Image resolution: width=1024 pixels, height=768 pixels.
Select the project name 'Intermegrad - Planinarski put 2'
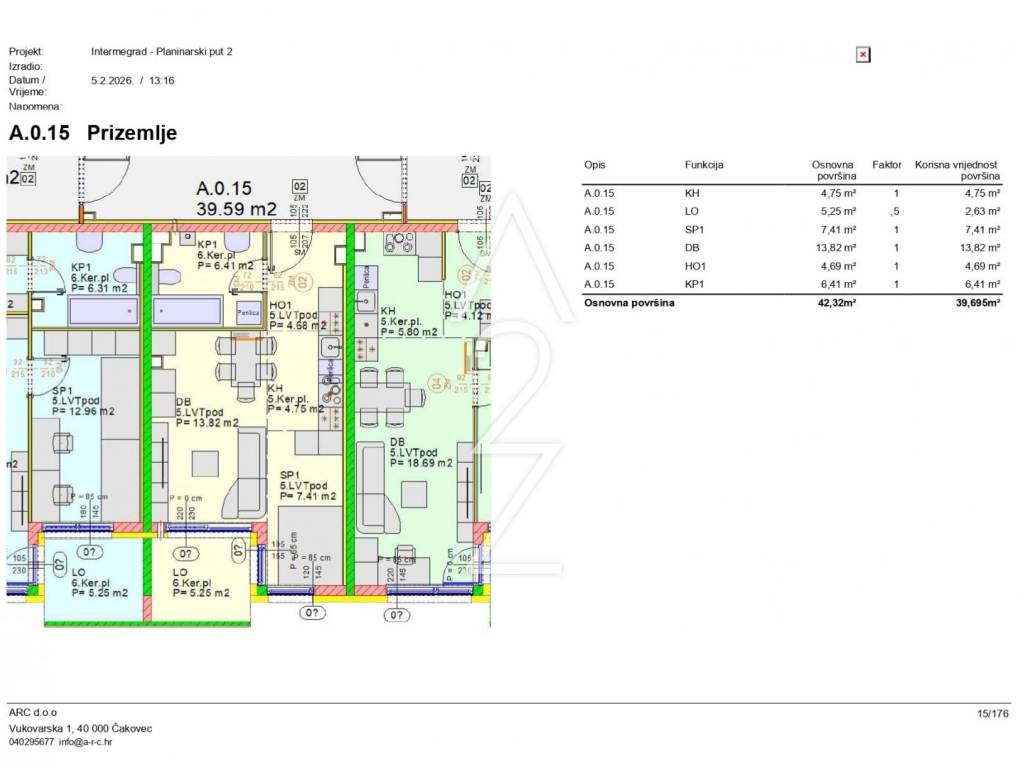point(161,51)
